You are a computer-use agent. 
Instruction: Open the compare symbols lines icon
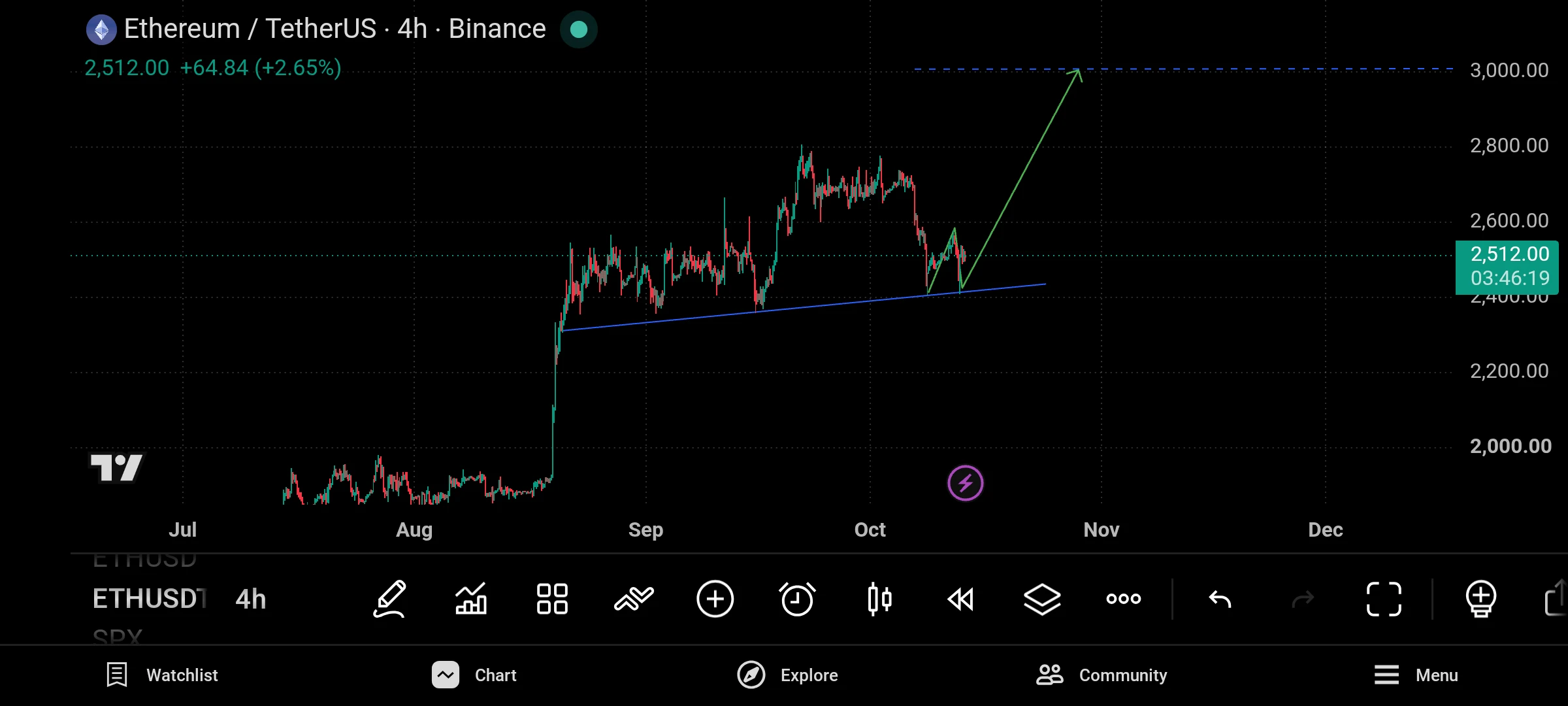point(634,599)
